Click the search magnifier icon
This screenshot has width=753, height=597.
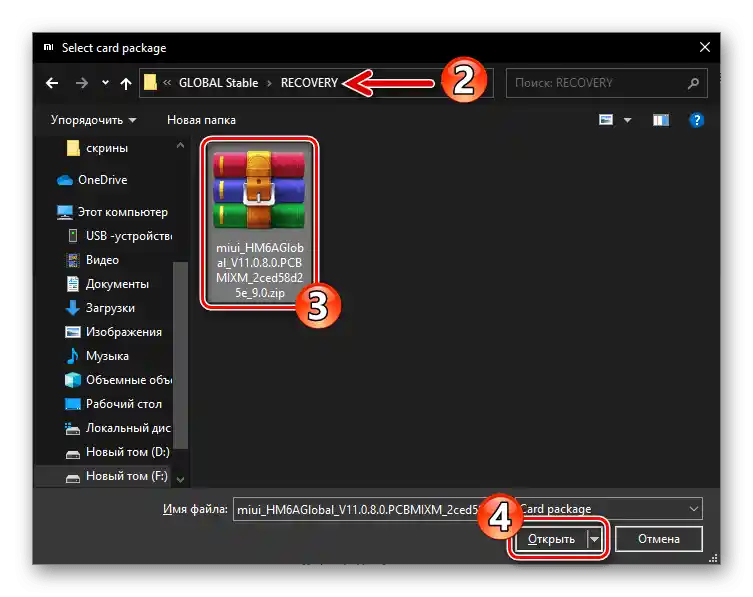pos(693,84)
